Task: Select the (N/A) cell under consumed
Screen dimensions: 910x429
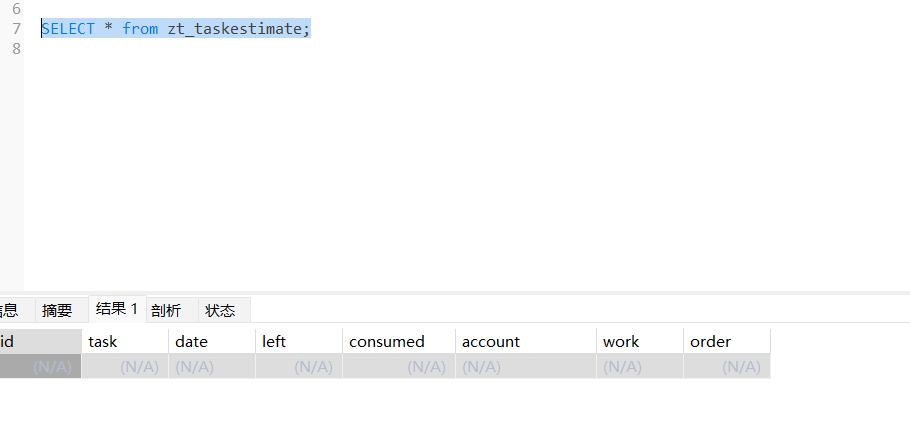Action: point(398,366)
